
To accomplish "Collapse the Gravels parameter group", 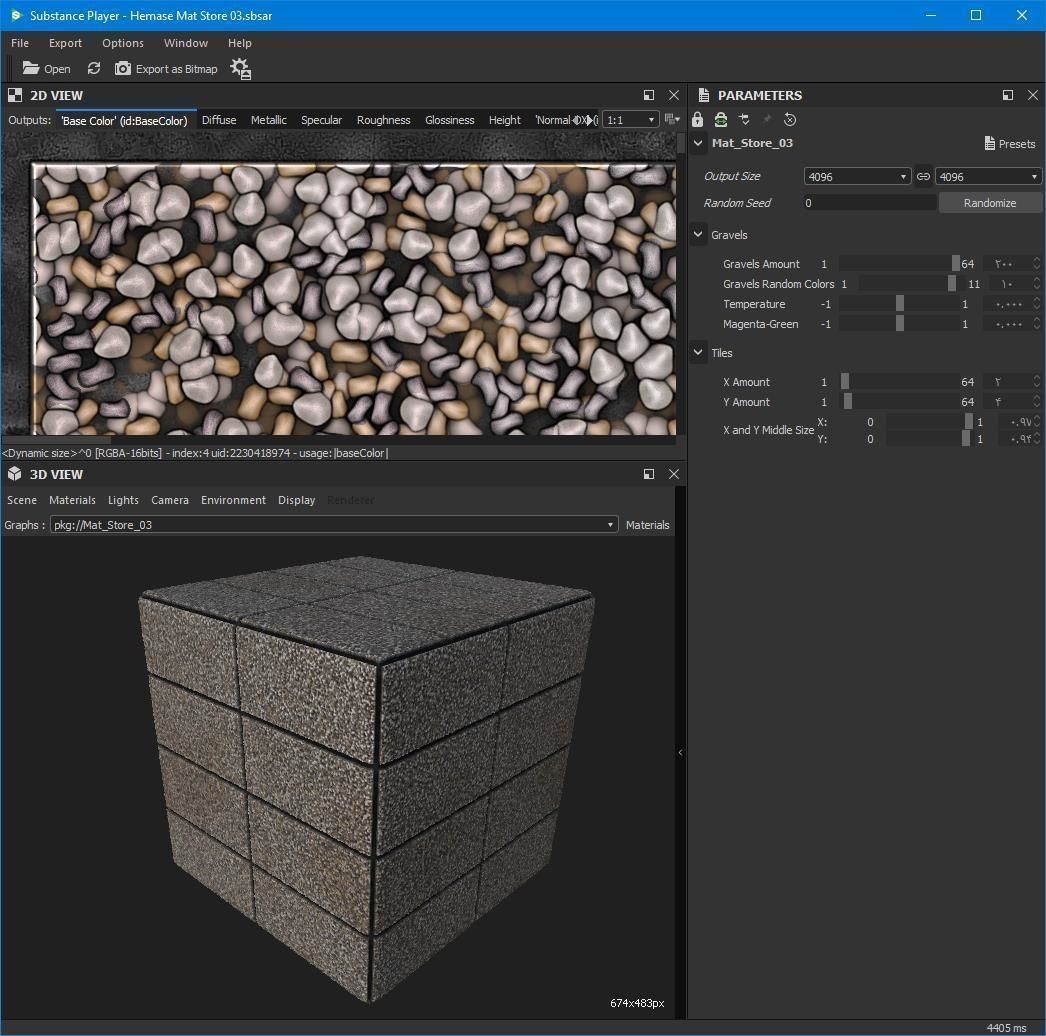I will 698,235.
